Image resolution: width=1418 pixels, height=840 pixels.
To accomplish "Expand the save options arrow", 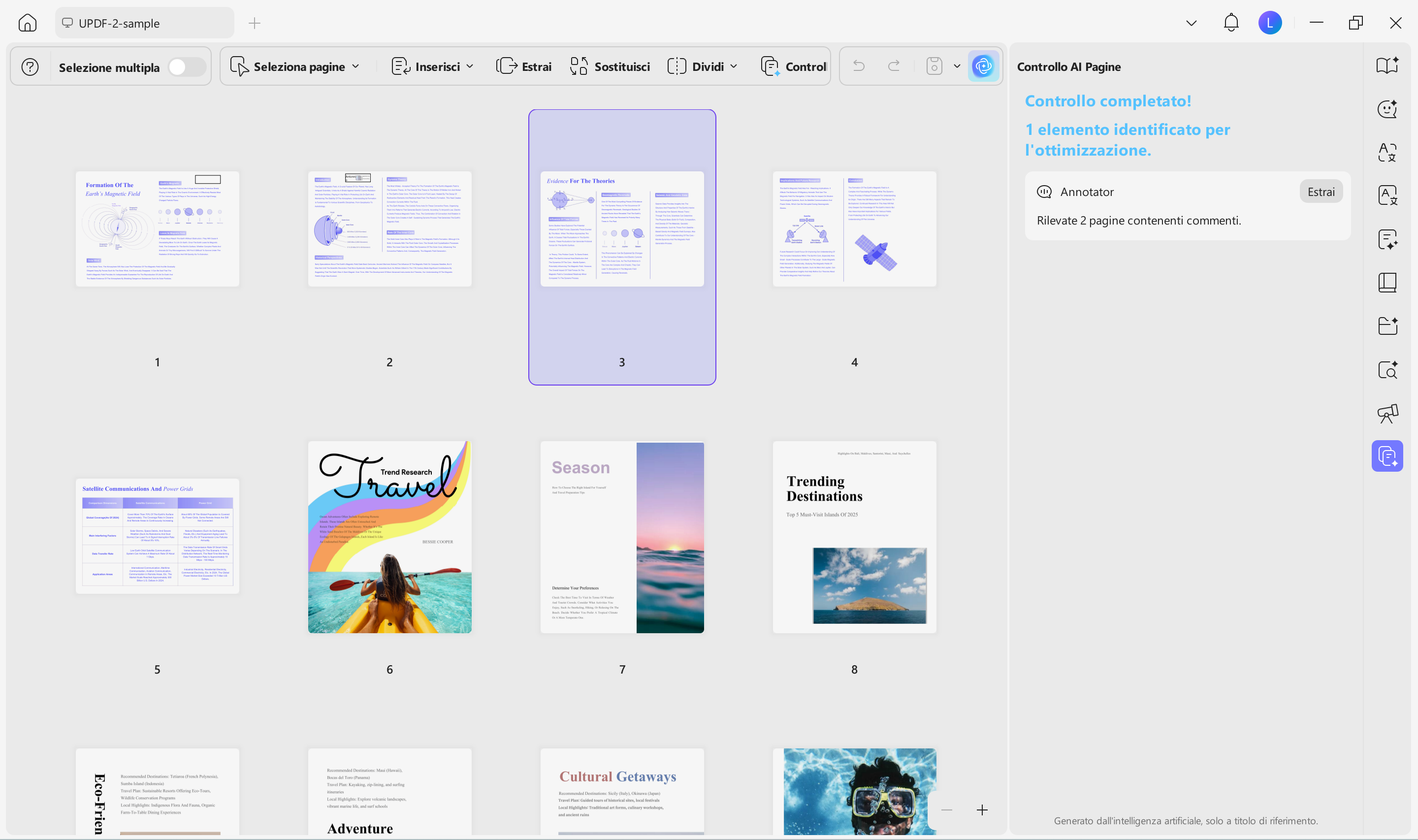I will (x=957, y=66).
